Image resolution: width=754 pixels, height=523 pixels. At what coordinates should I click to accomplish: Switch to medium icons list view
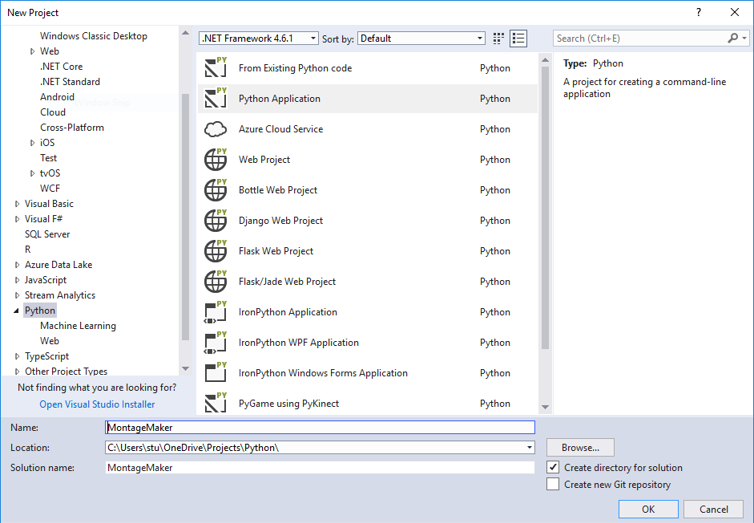click(518, 38)
